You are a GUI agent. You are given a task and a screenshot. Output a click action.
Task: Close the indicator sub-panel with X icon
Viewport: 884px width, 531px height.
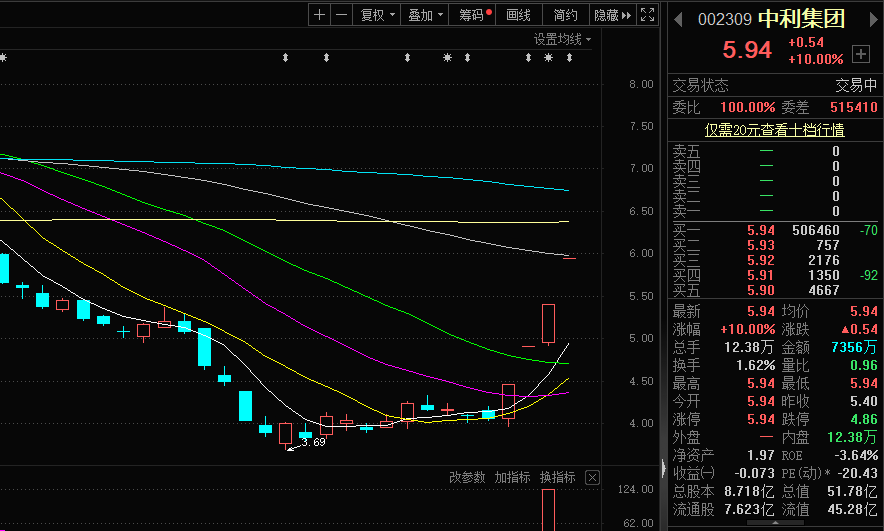click(592, 477)
